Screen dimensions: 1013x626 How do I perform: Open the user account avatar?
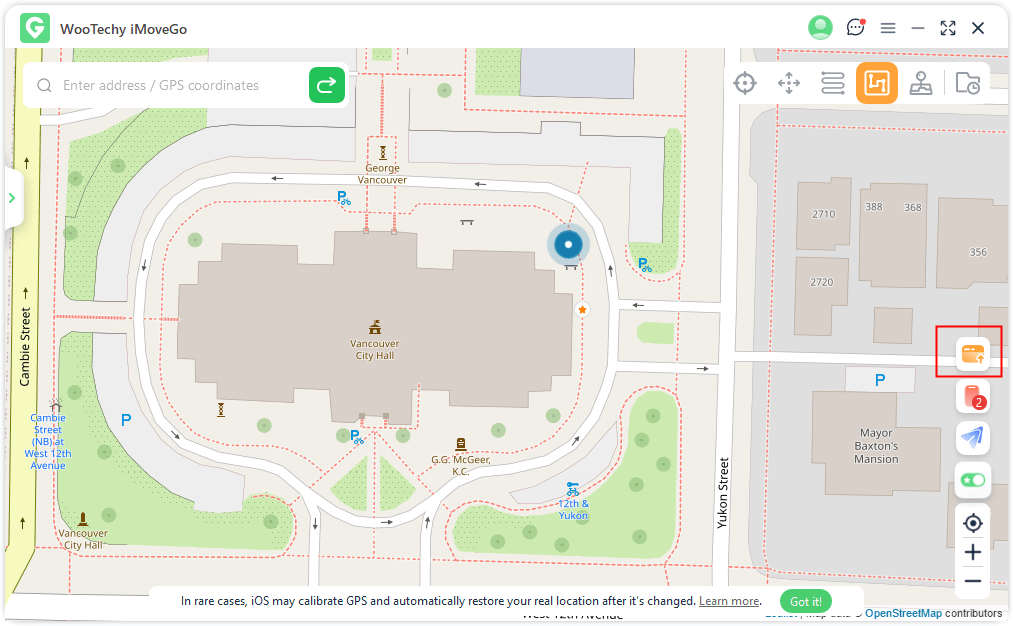coord(820,28)
